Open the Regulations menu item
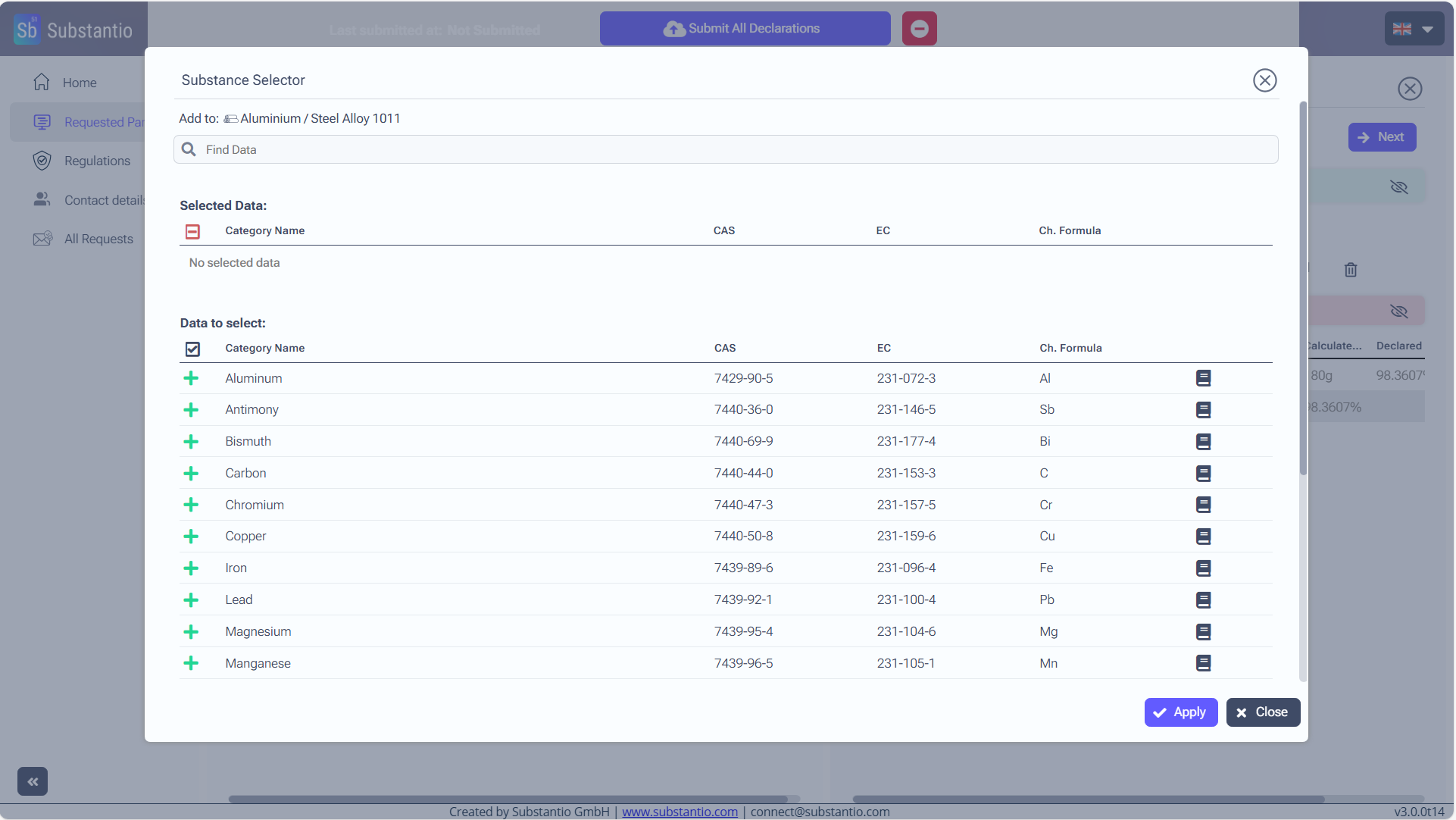Image resolution: width=1456 pixels, height=820 pixels. [97, 161]
